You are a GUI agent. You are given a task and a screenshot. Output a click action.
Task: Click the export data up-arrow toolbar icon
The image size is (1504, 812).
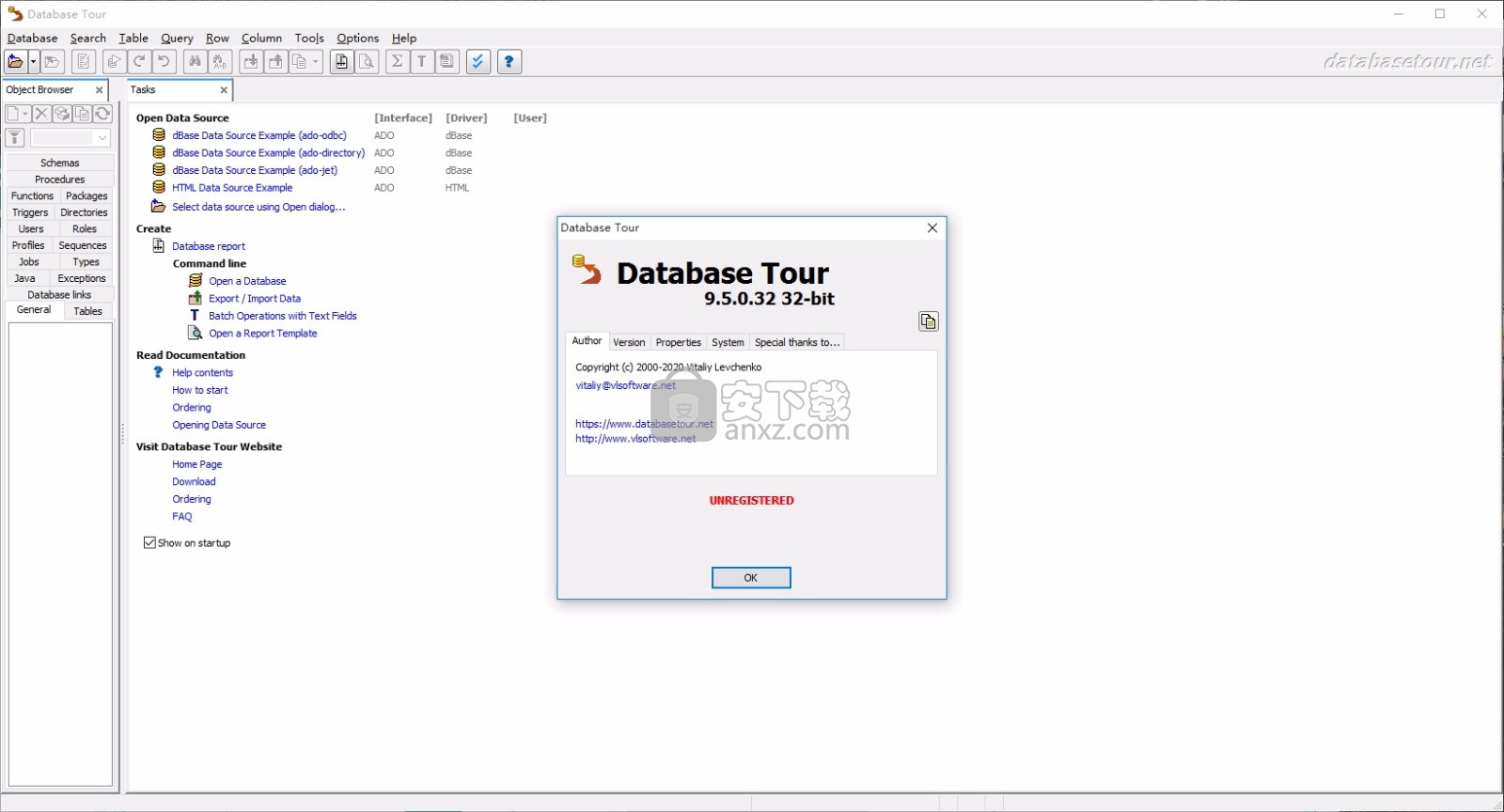point(276,62)
